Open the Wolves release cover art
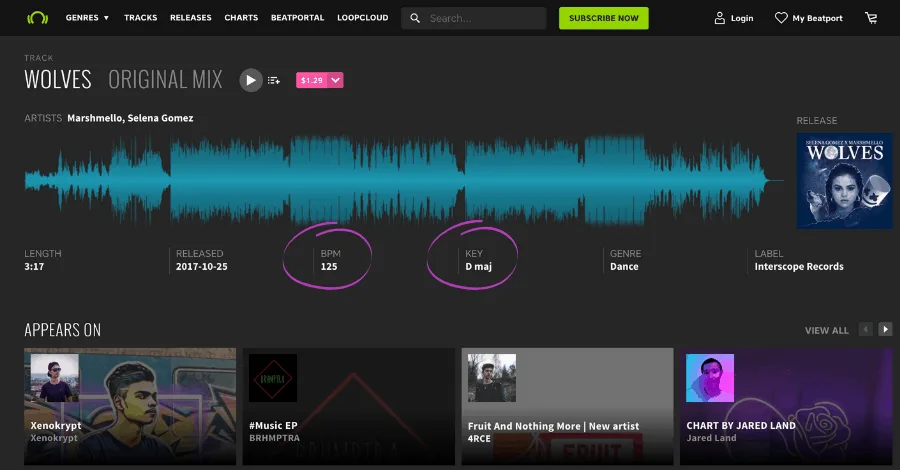900x470 pixels. [844, 181]
